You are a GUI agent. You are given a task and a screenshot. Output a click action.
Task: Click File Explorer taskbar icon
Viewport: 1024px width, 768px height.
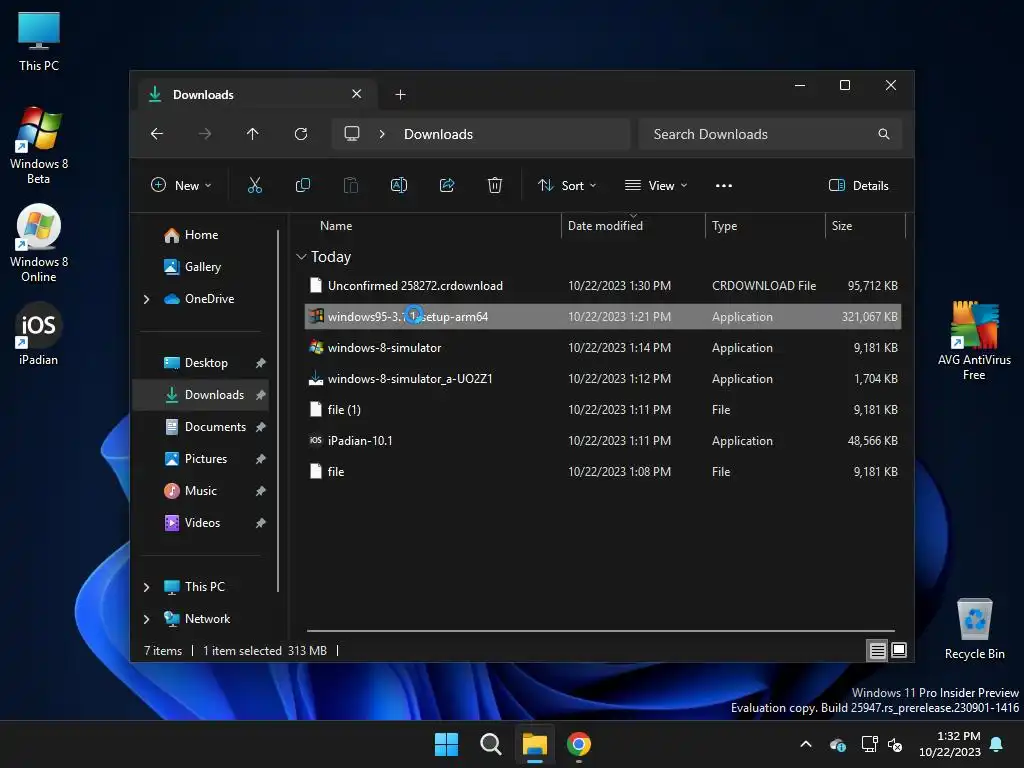pos(534,744)
